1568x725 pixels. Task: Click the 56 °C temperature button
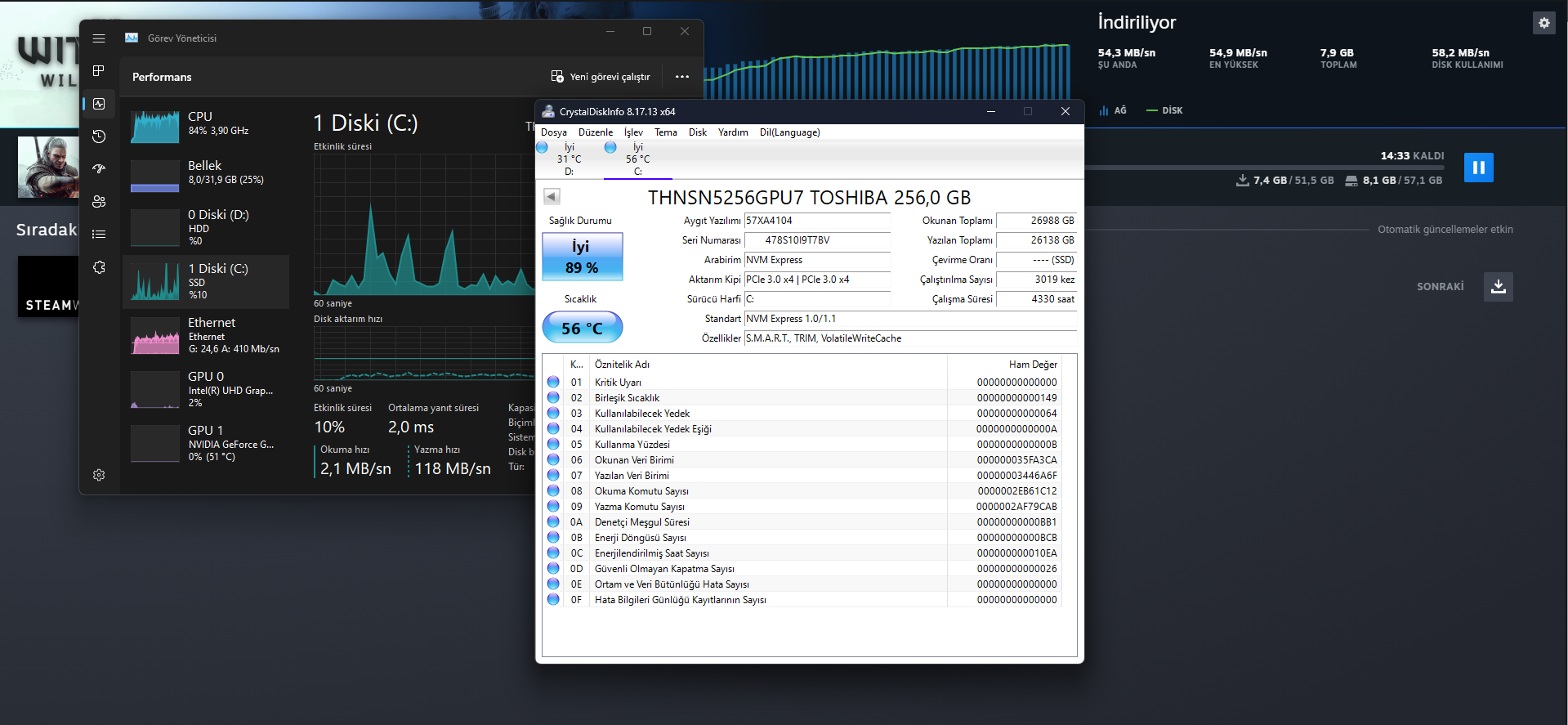click(x=583, y=328)
